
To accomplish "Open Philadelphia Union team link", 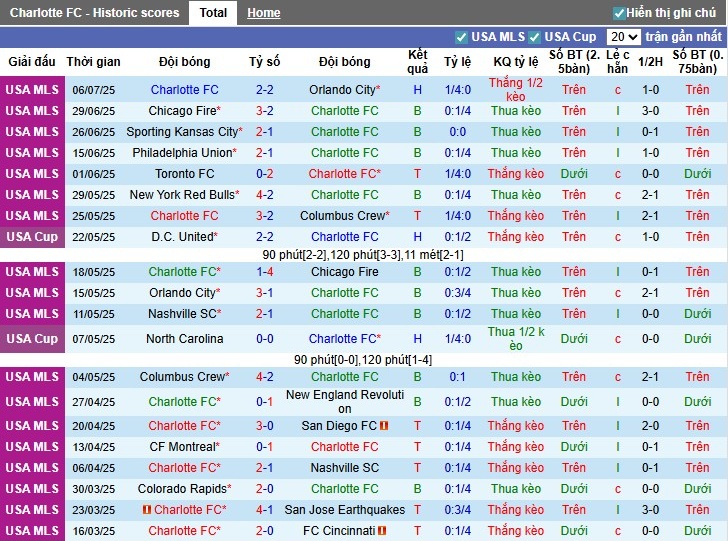I will pyautogui.click(x=182, y=153).
